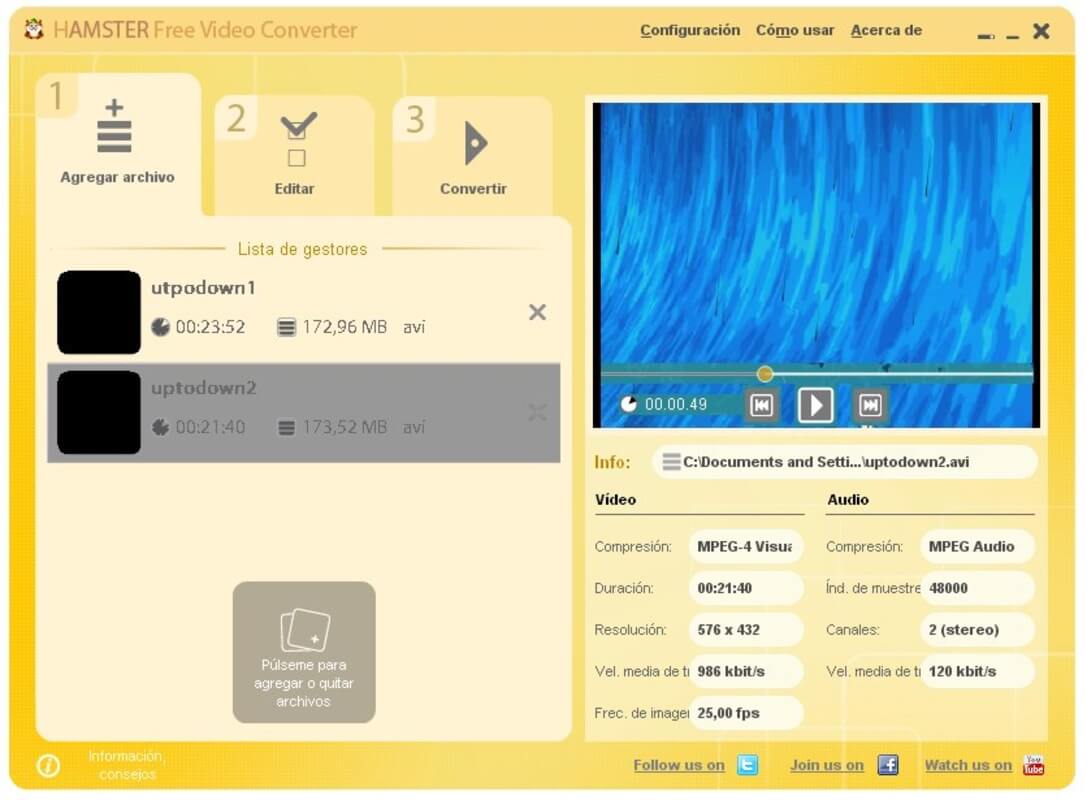Image resolution: width=1087 pixels, height=800 pixels.
Task: Click the Twitter icon
Action: pyautogui.click(x=747, y=765)
